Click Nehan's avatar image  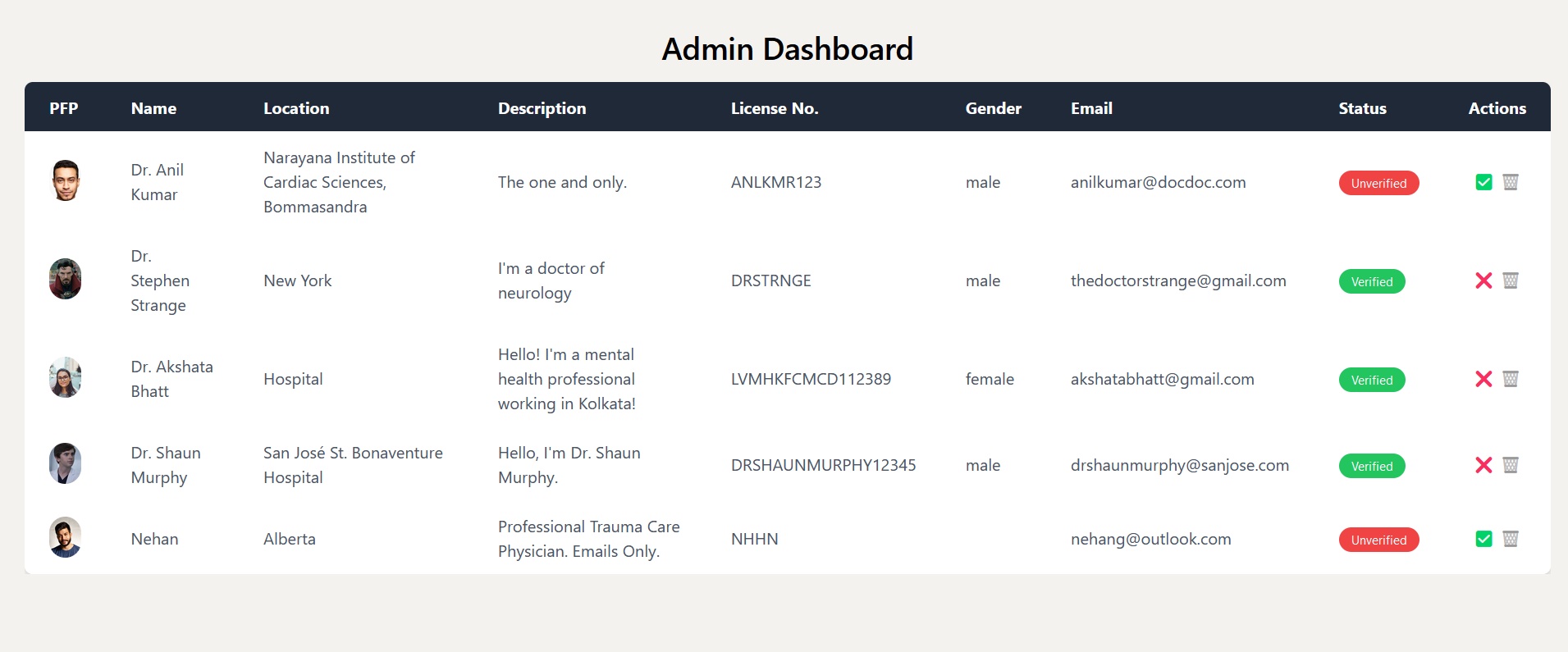pos(66,537)
